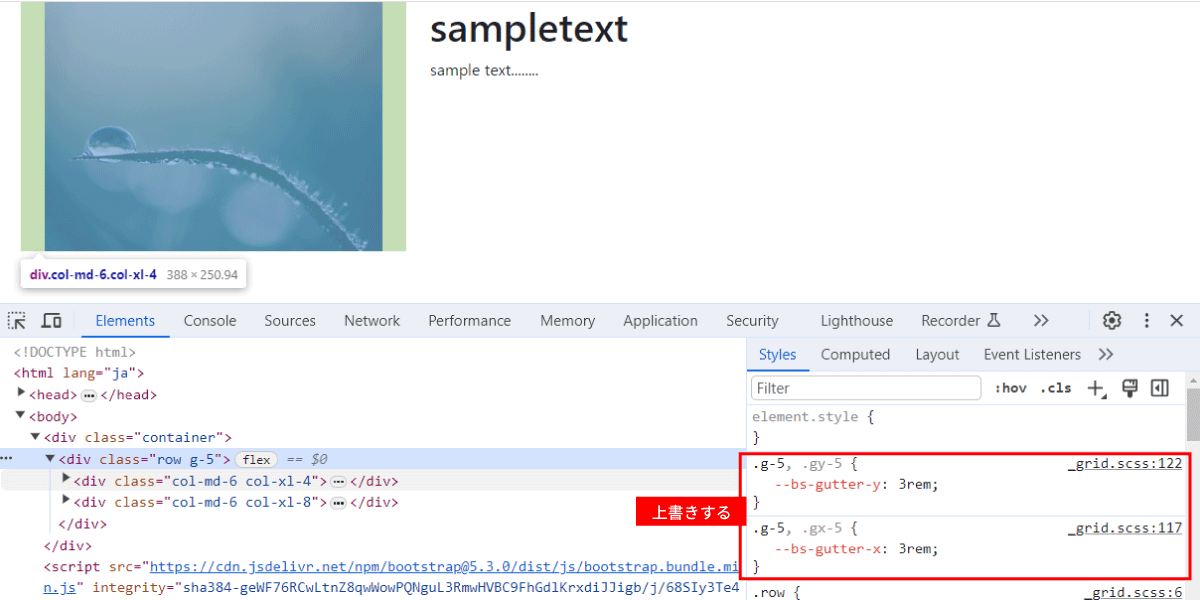Add a new style rule with plus icon
The image size is (1200, 600).
(1096, 388)
